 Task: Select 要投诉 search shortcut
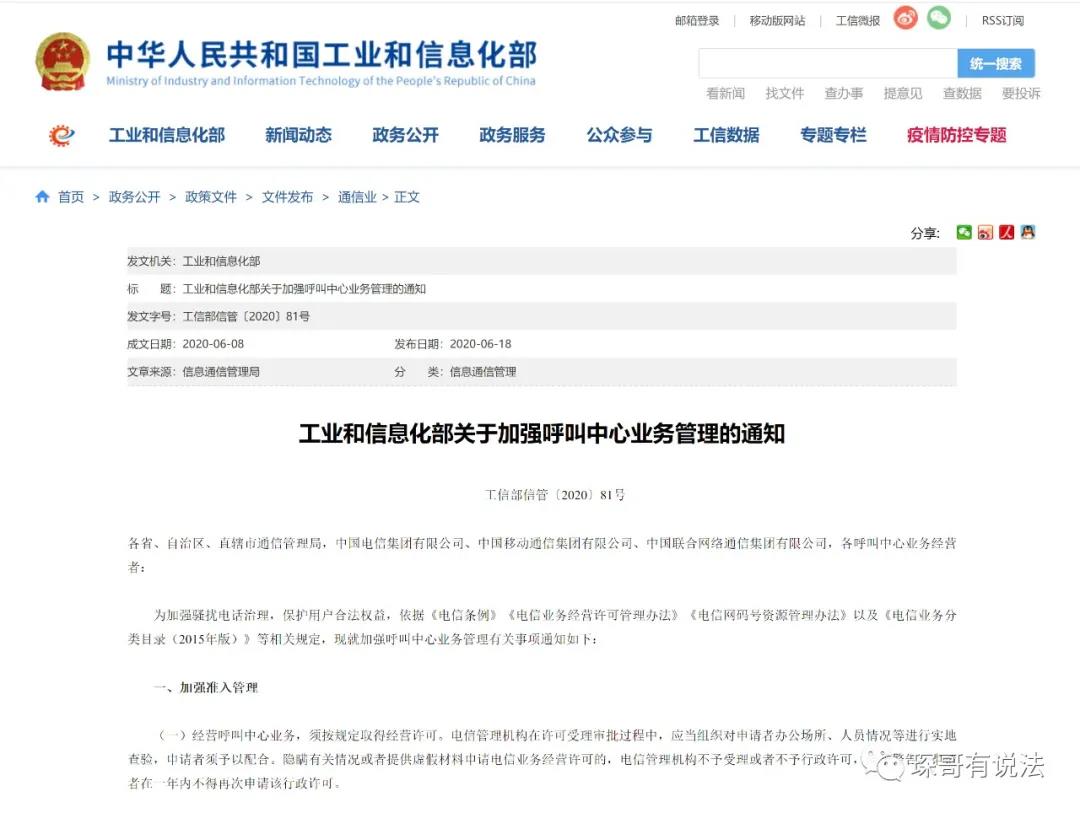pyautogui.click(x=1021, y=93)
